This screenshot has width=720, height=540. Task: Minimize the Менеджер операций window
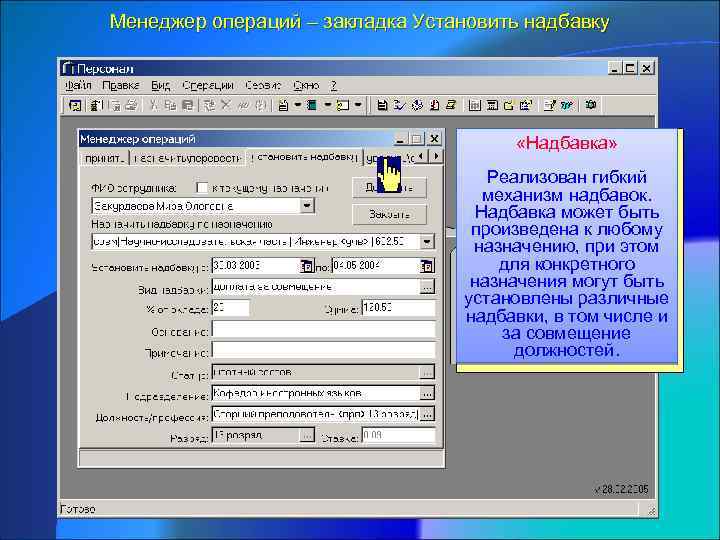(400, 139)
